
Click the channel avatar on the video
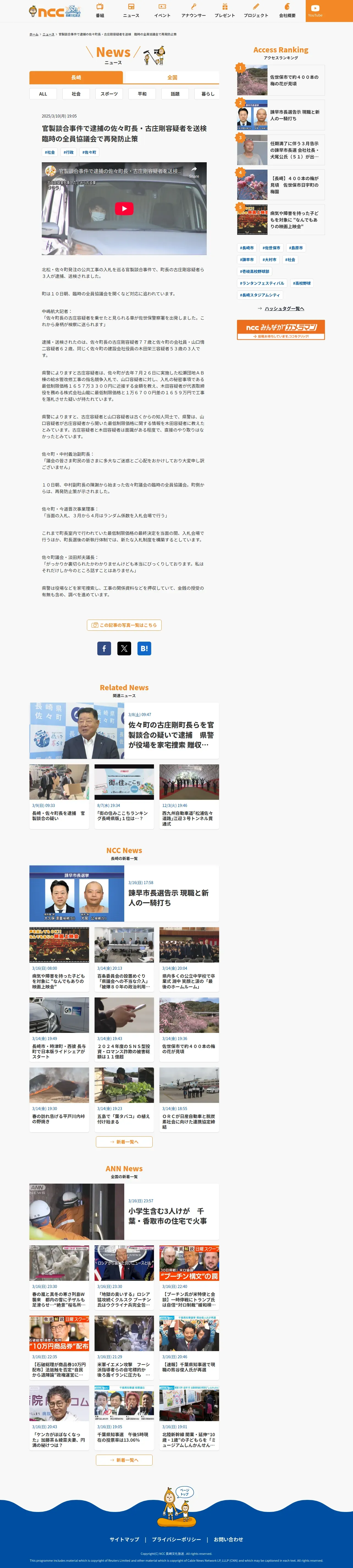[51, 171]
